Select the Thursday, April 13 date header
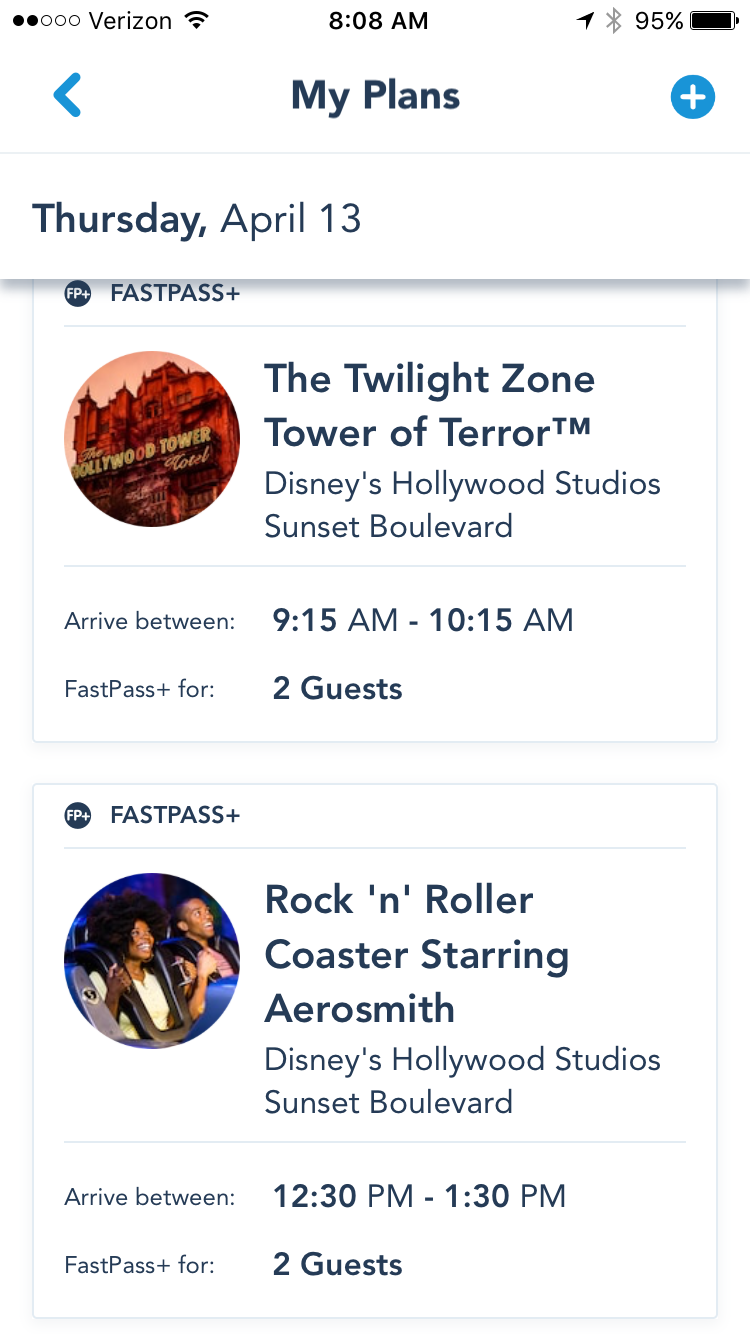This screenshot has width=750, height=1334. click(197, 218)
